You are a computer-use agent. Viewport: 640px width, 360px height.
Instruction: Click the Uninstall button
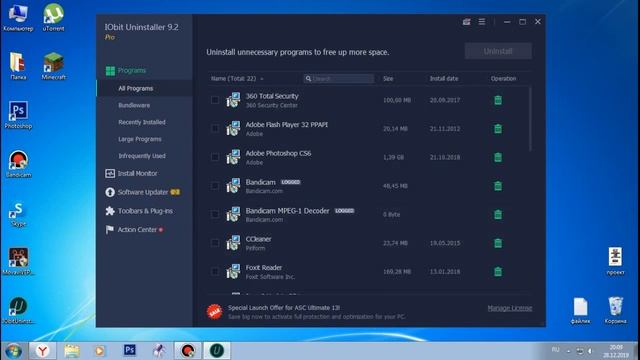point(498,51)
